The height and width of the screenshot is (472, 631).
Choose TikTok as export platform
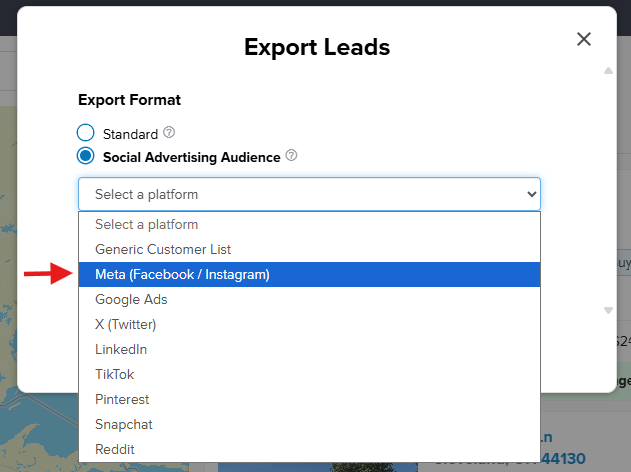tap(115, 374)
